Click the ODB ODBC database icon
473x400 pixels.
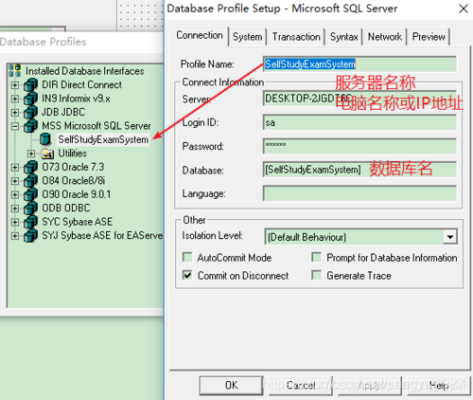30,208
